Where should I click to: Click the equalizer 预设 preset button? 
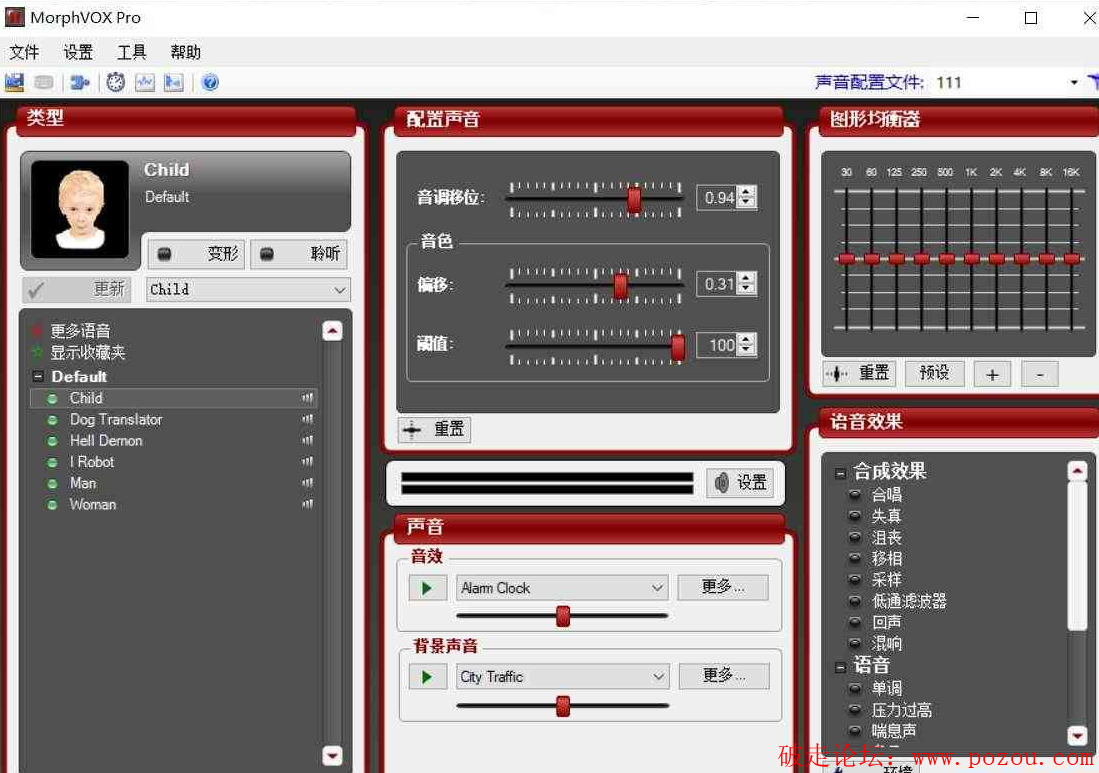pyautogui.click(x=934, y=374)
